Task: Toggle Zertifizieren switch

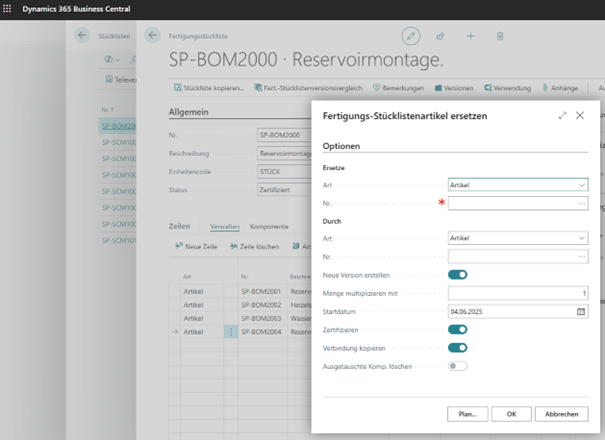Action: 458,330
